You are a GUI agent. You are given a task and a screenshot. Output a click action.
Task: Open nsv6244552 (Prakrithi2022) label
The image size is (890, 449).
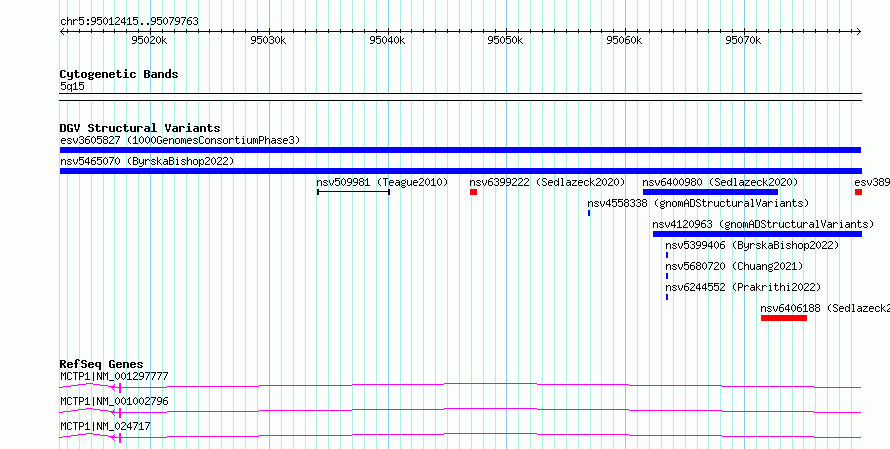click(743, 287)
